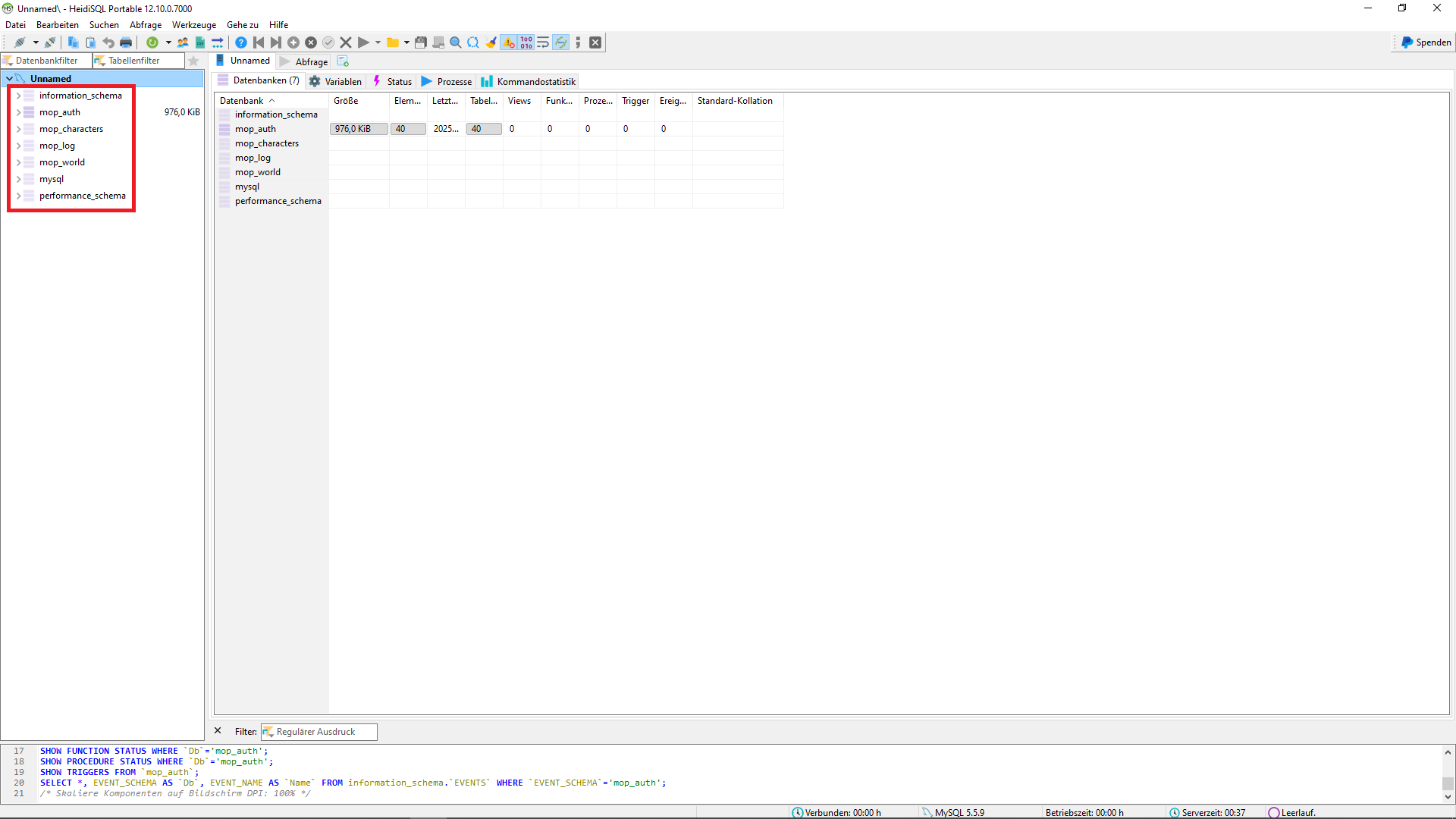
Task: Click the post changes checkmark icon
Action: [x=328, y=42]
